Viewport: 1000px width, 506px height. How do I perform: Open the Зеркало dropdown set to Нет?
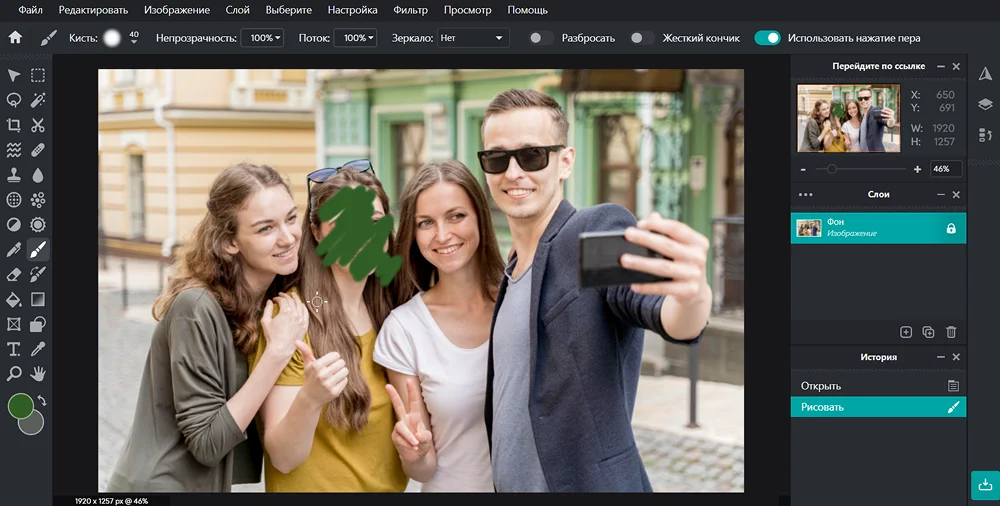[x=473, y=38]
